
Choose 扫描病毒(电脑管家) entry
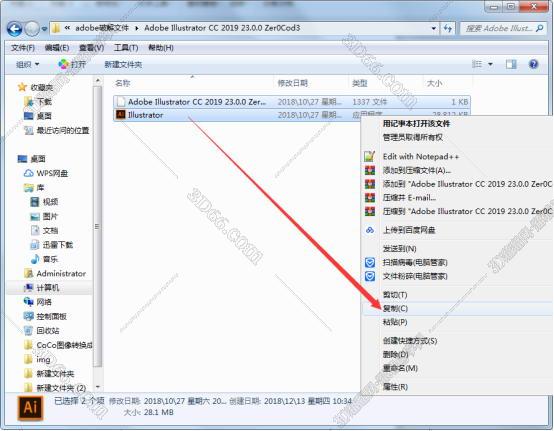coord(415,262)
